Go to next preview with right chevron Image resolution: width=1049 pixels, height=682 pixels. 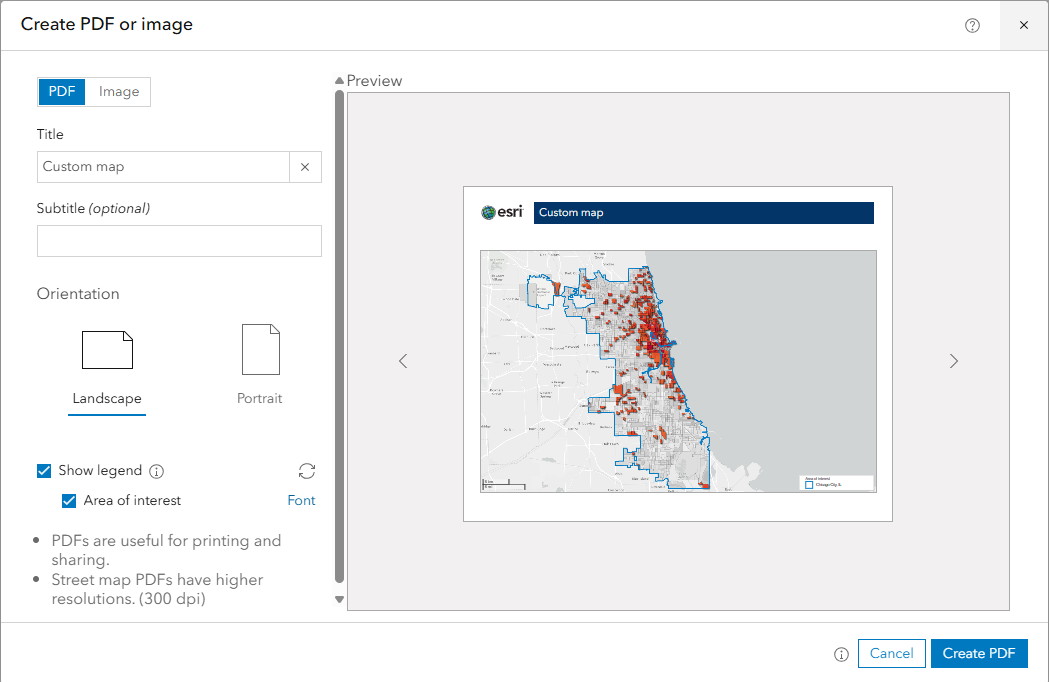(954, 361)
